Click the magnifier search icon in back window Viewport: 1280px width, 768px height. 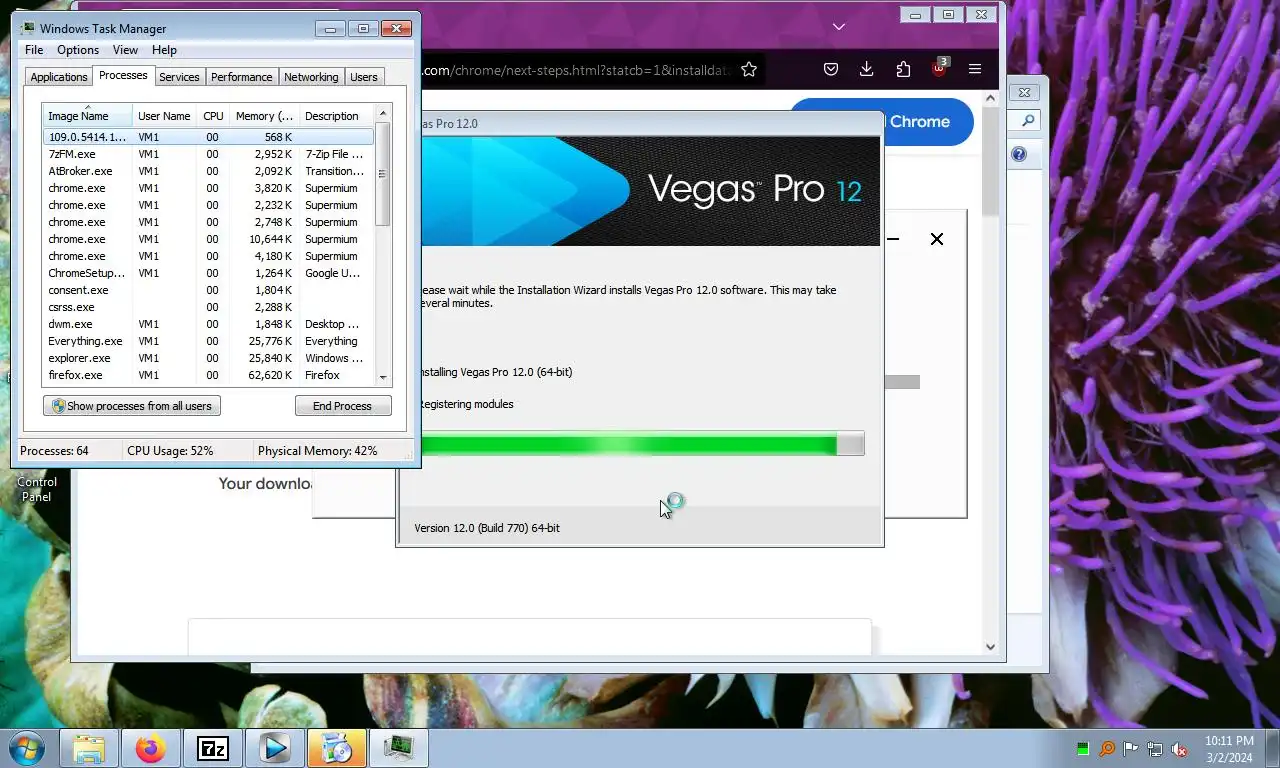click(1027, 121)
